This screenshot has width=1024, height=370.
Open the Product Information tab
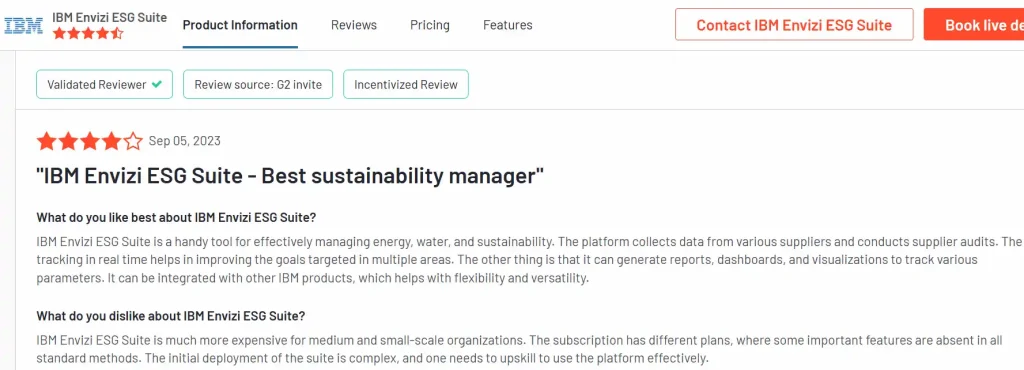[240, 25]
